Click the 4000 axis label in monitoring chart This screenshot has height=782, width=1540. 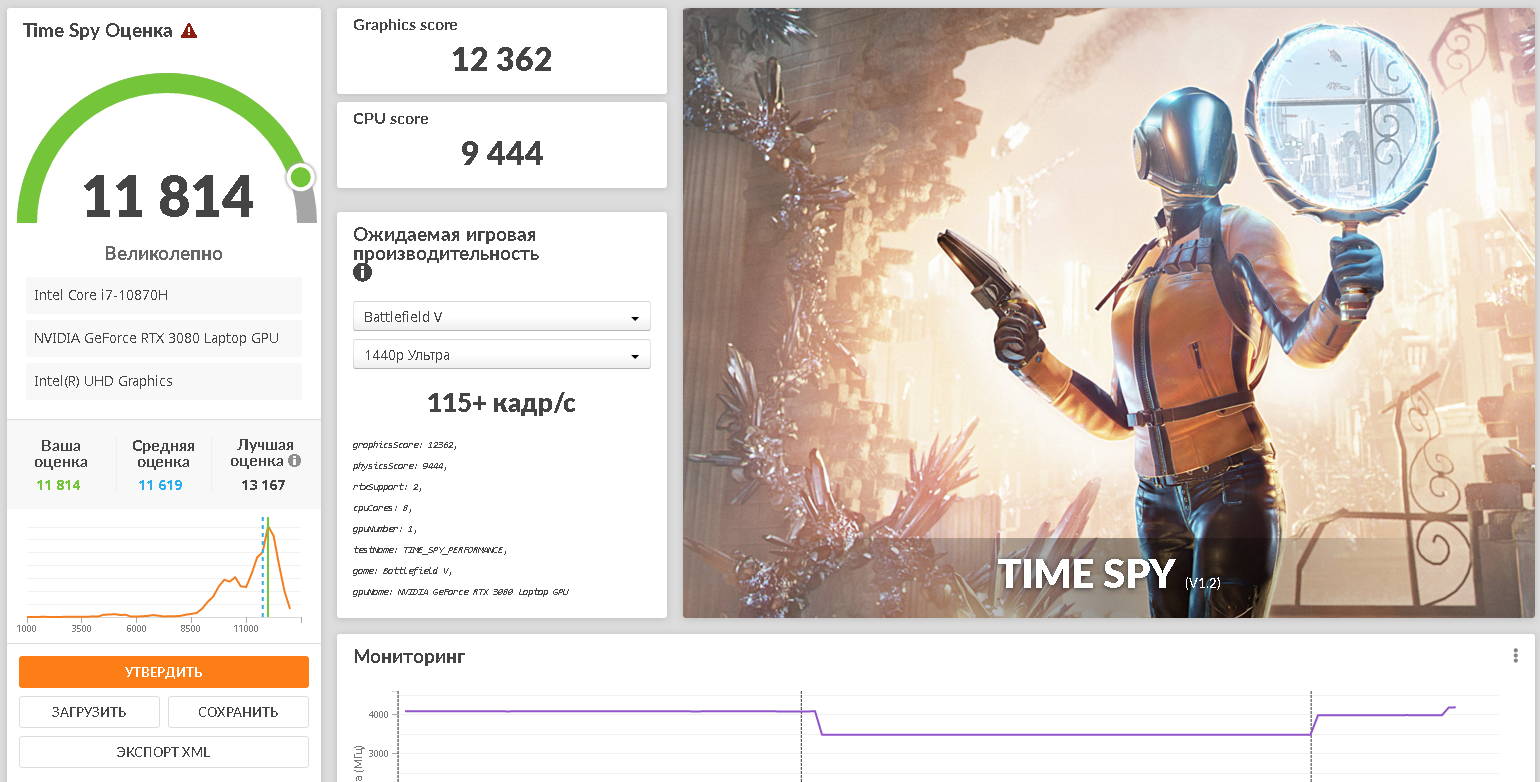coord(379,714)
